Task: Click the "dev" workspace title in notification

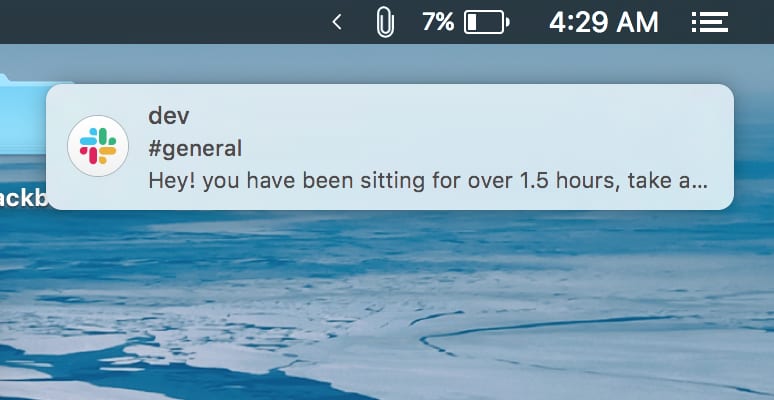Action: pos(168,116)
